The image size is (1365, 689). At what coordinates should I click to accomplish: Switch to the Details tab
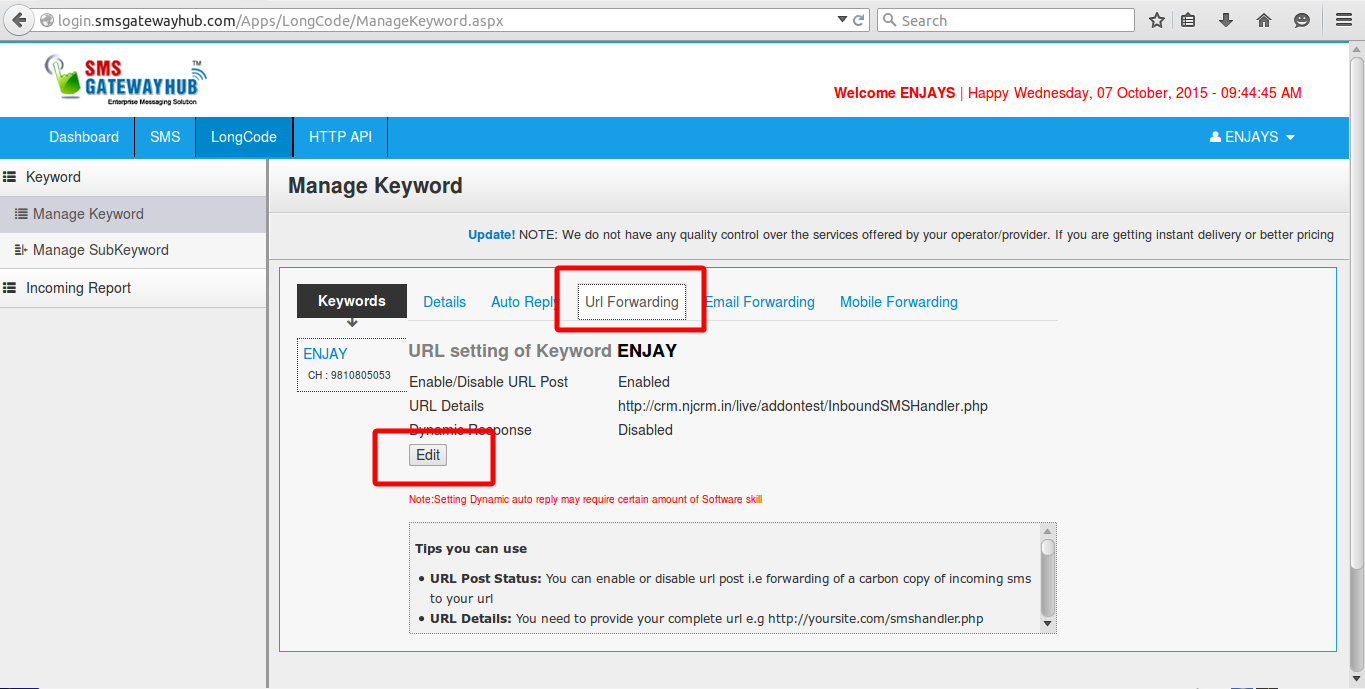pos(444,302)
